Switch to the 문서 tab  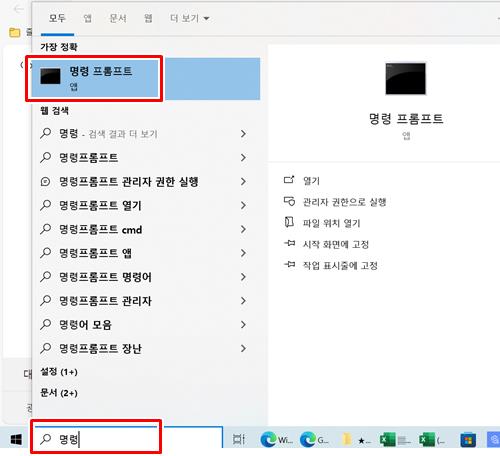[x=118, y=18]
